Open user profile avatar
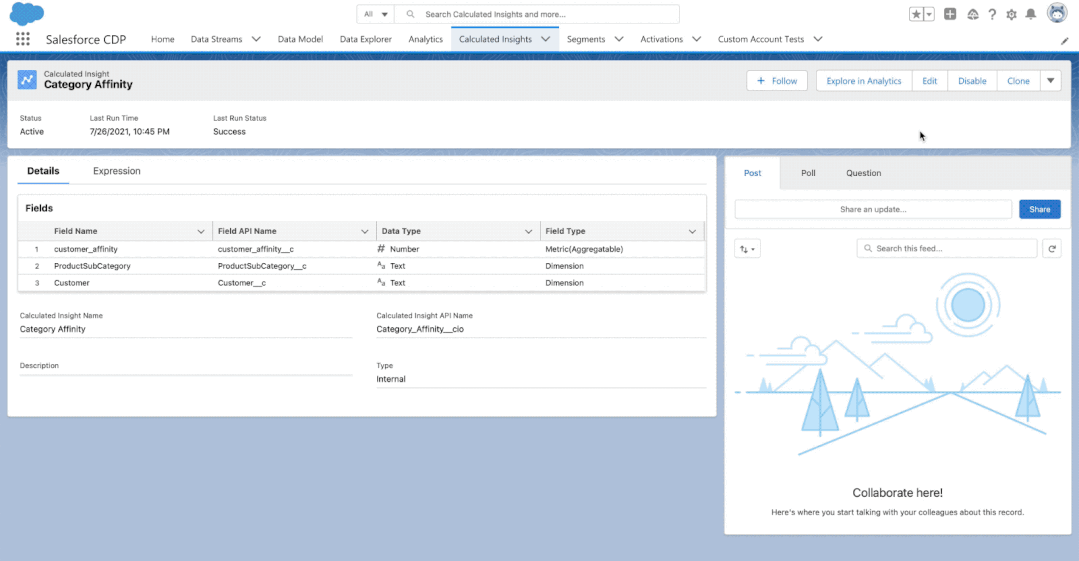Viewport: 1079px width, 561px height. coord(1057,13)
